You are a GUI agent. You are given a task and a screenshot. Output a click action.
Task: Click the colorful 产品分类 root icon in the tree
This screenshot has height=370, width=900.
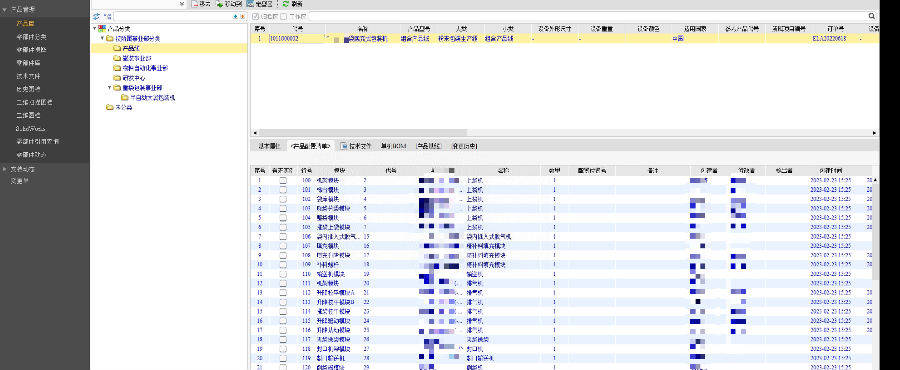coord(102,28)
